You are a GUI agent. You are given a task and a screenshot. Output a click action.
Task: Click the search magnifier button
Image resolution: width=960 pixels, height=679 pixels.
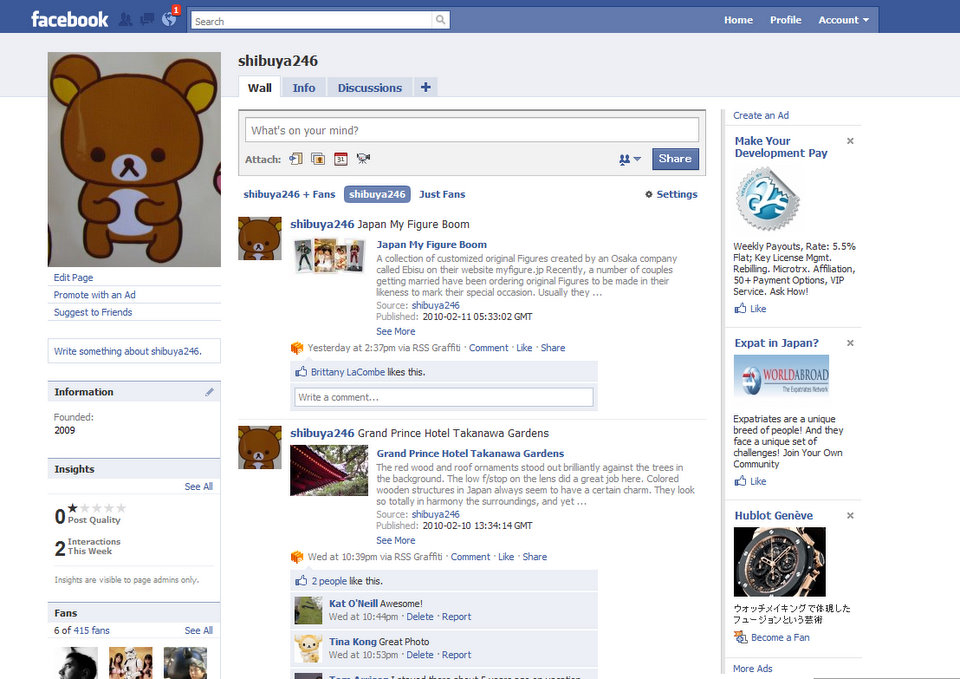tap(440, 20)
